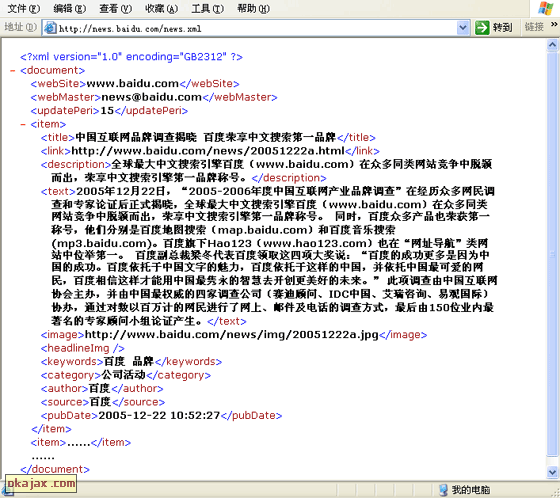560x498 pixels.
Task: Click the address bar URL field
Action: (x=256, y=28)
